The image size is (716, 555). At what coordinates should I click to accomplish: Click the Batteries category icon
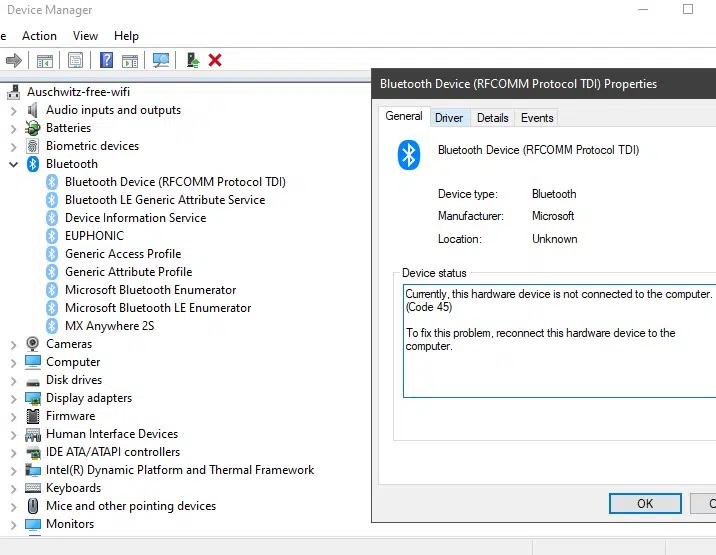(x=33, y=128)
